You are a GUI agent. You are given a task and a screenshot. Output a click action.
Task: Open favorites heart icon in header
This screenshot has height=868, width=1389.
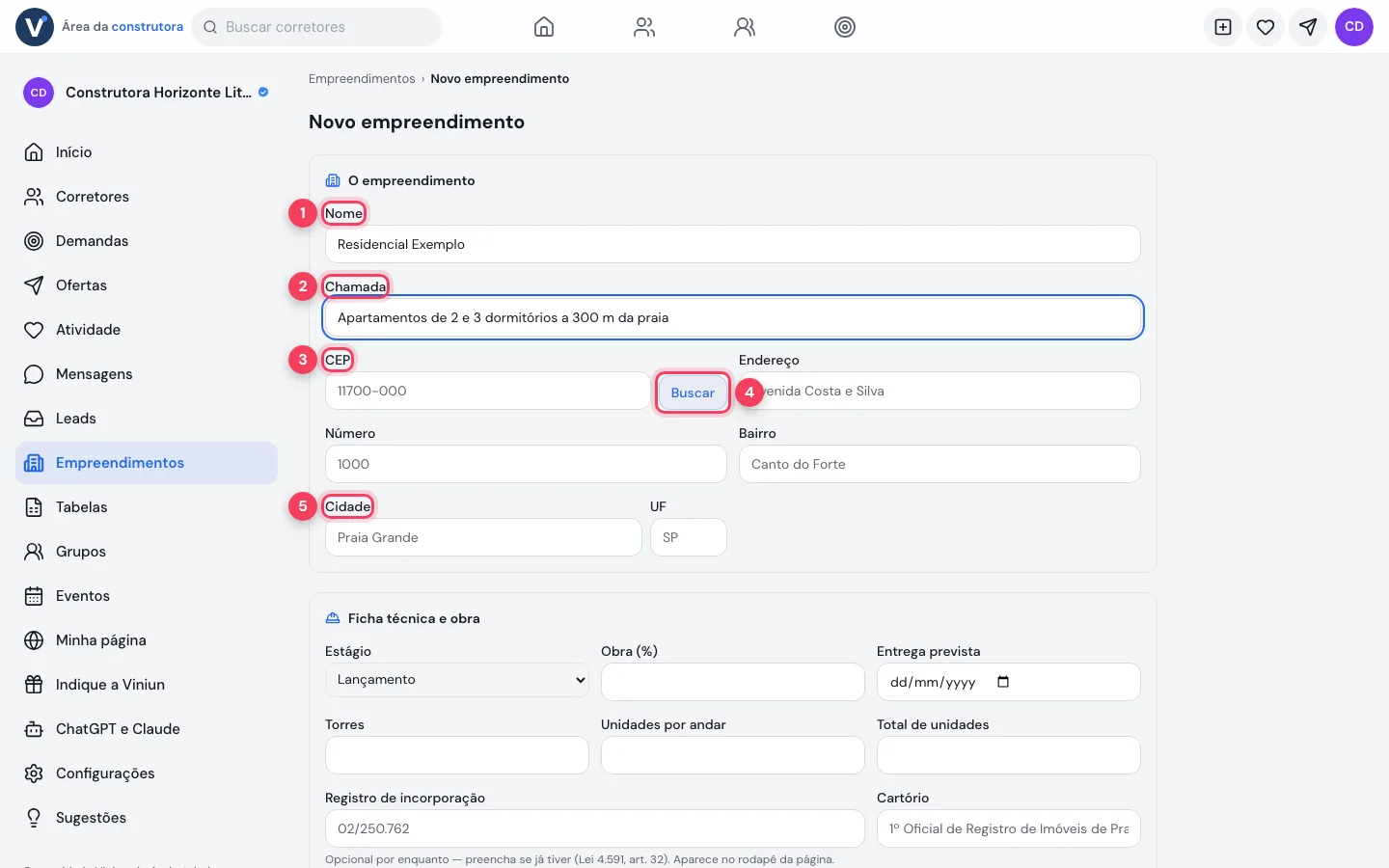pos(1266,27)
